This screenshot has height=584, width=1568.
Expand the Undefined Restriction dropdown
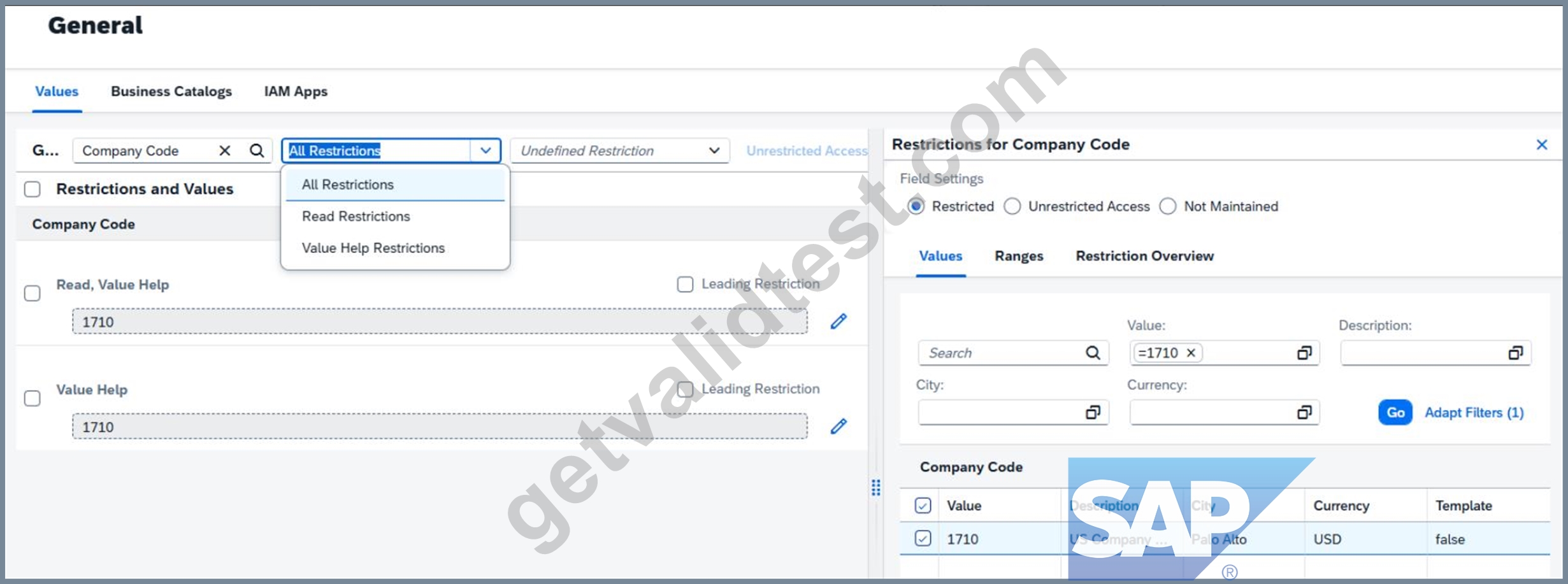click(714, 151)
